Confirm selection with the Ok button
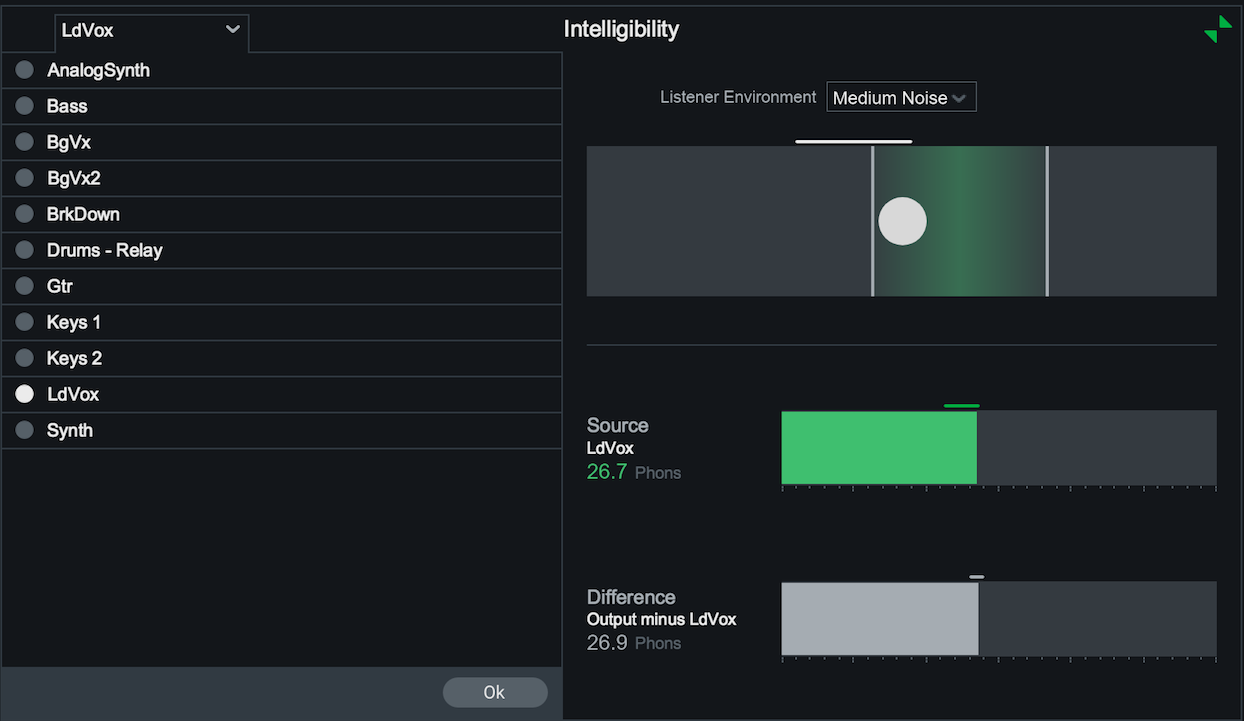The image size is (1244, 721). tap(495, 692)
